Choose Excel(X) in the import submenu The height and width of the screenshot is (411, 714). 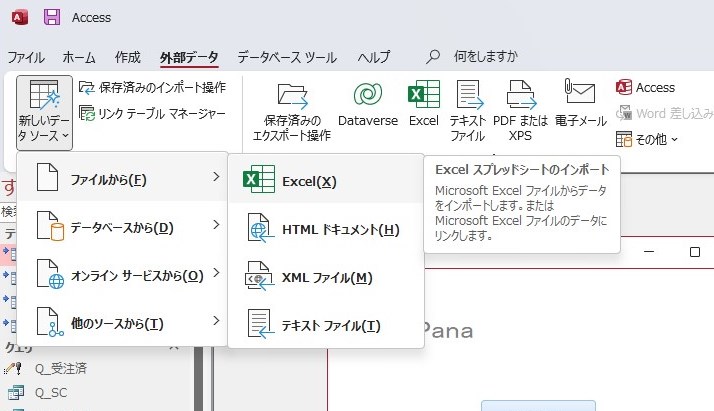coord(326,180)
